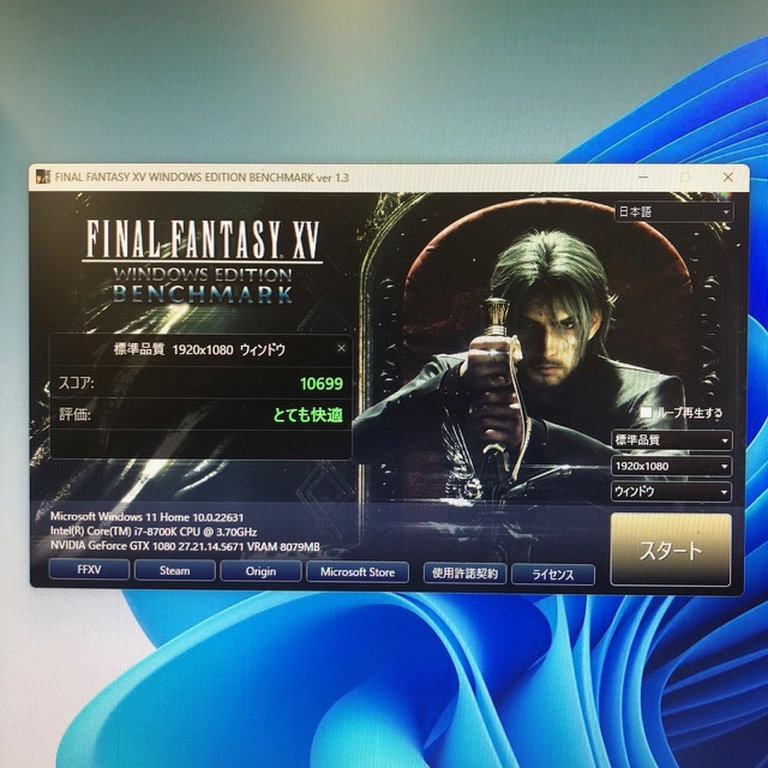Click the とても快適 rating text
Viewport: 768px width, 768px height.
click(308, 415)
